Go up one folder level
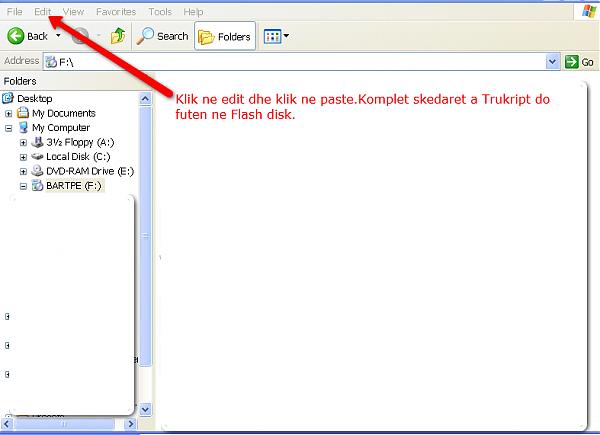The width and height of the screenshot is (600, 435). point(118,36)
